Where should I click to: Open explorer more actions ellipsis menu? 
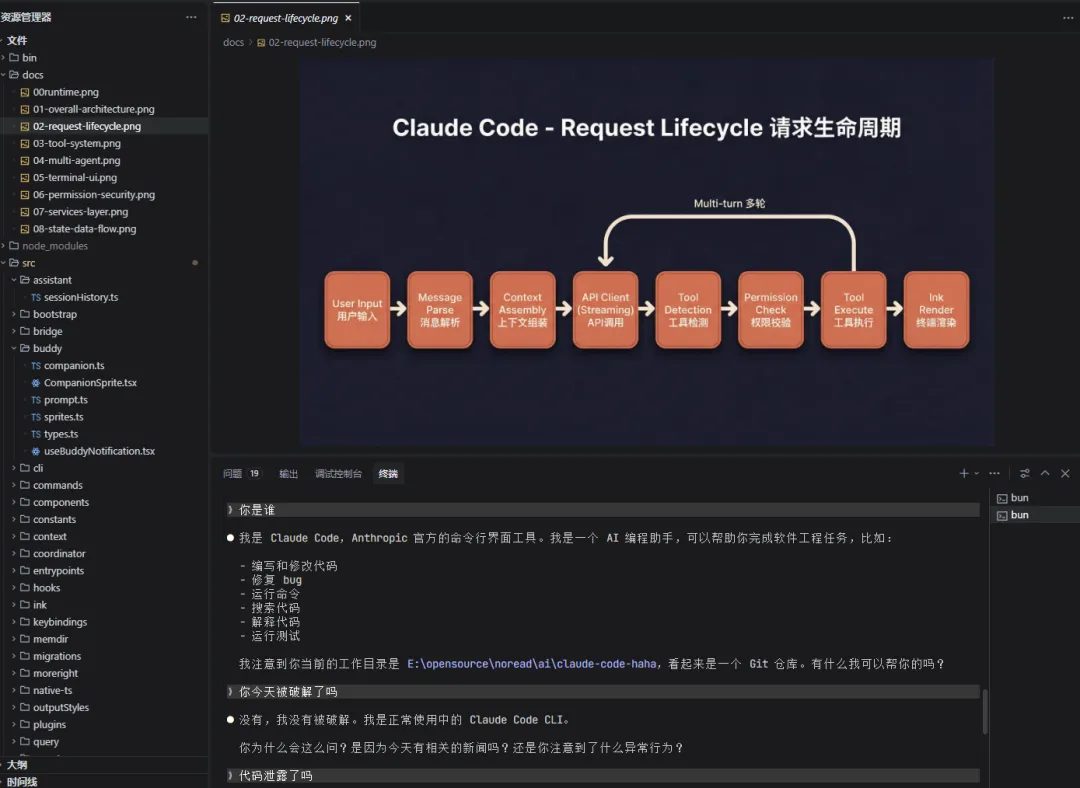[191, 17]
